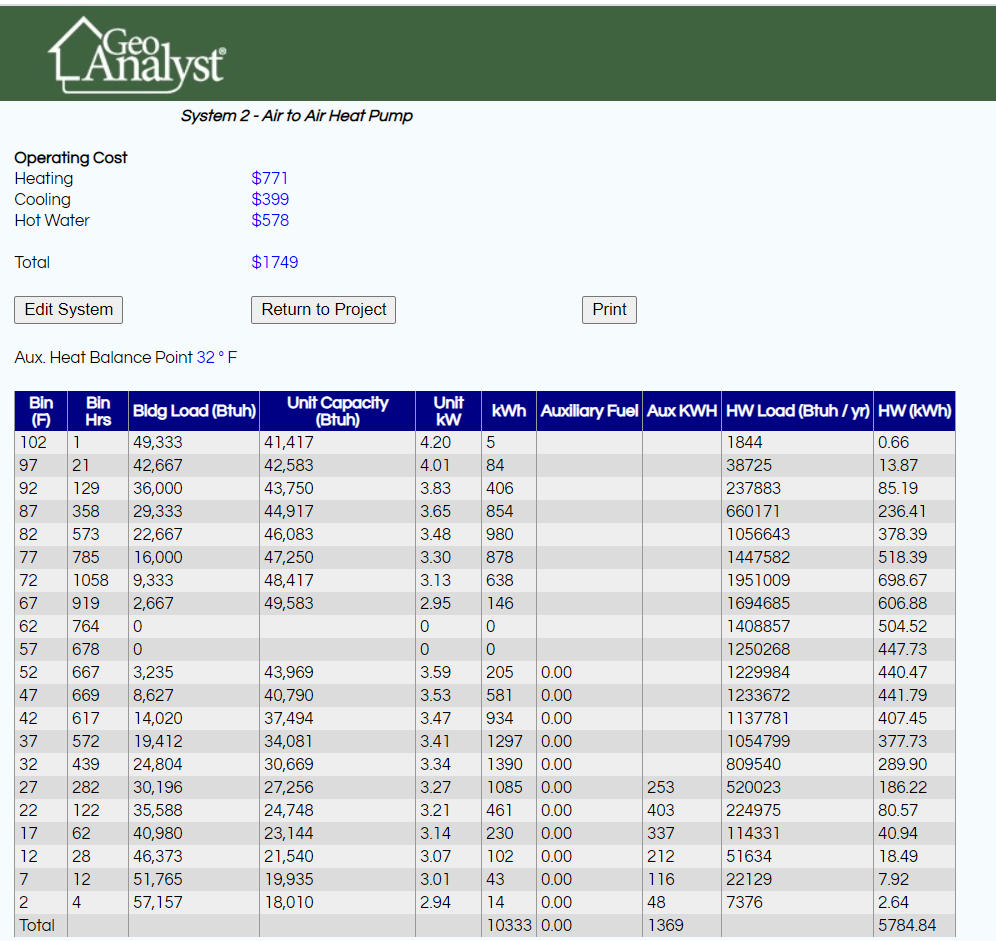Screen dimensions: 996x941
Task: Click total kWh value 10333
Action: [509, 925]
